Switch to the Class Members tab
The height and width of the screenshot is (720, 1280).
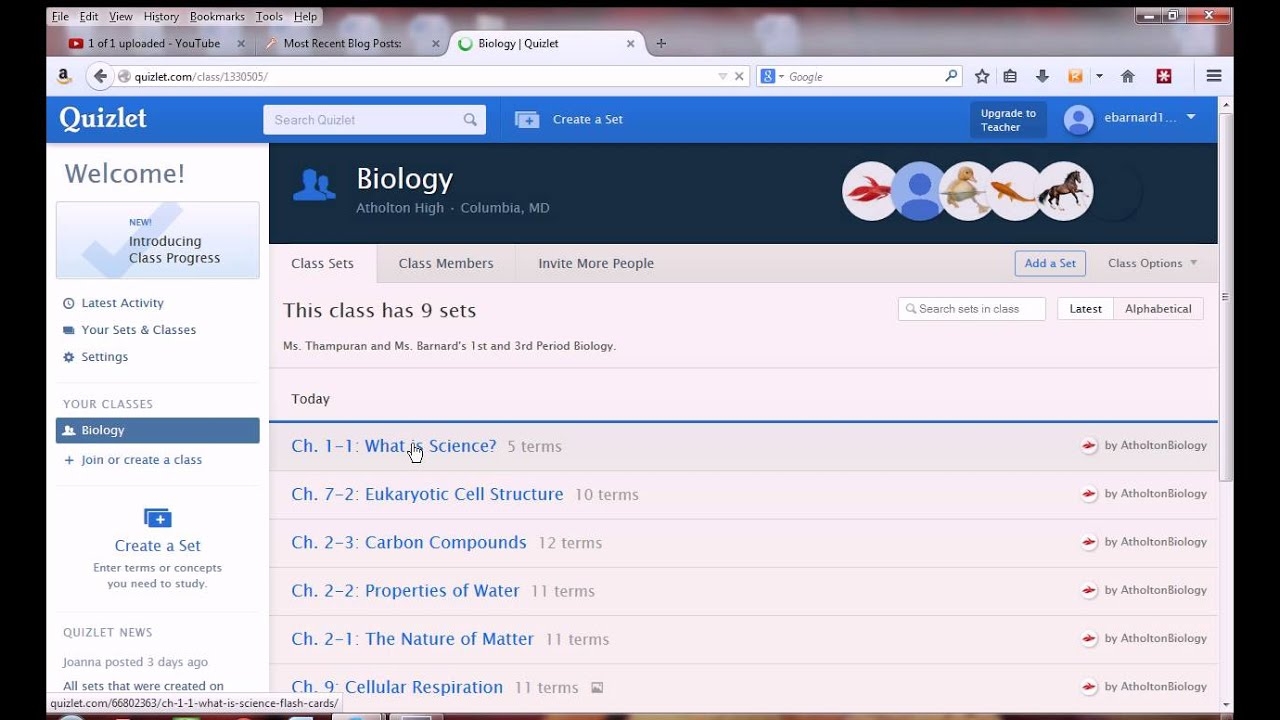click(x=445, y=263)
